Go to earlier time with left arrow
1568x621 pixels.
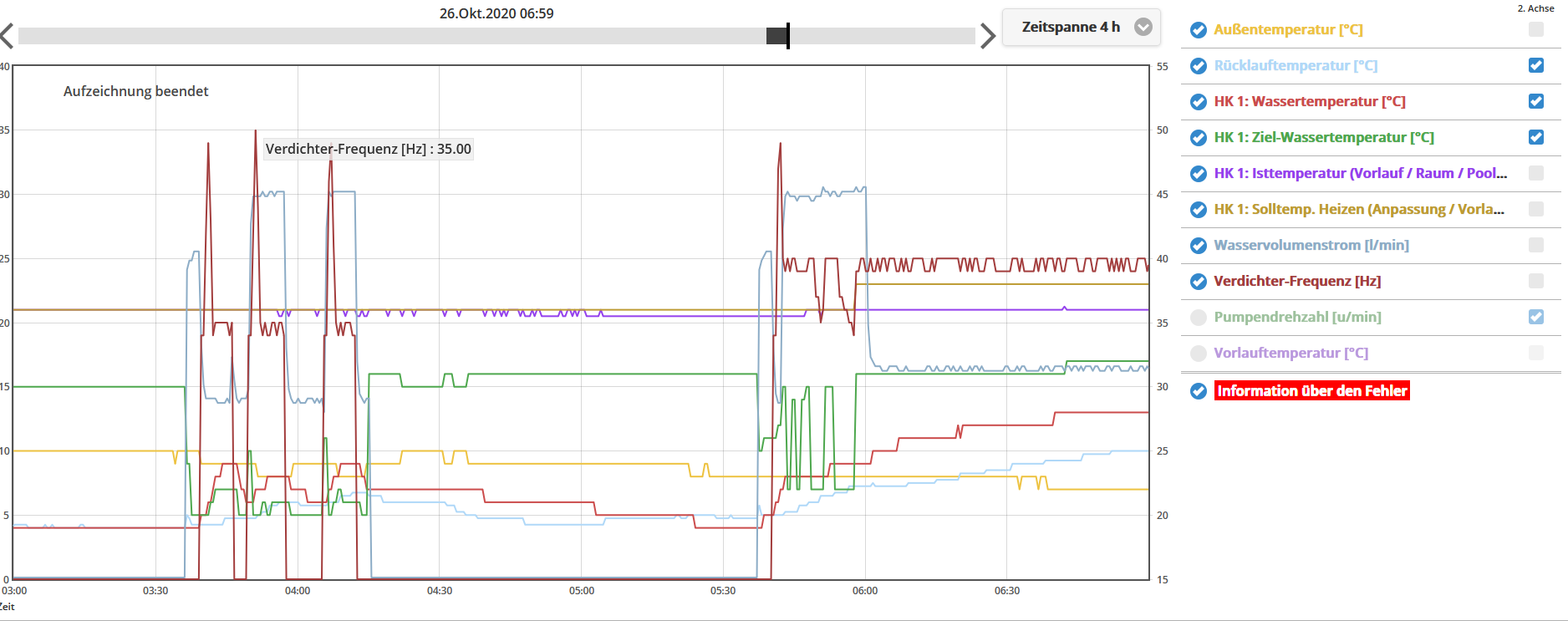[8, 36]
